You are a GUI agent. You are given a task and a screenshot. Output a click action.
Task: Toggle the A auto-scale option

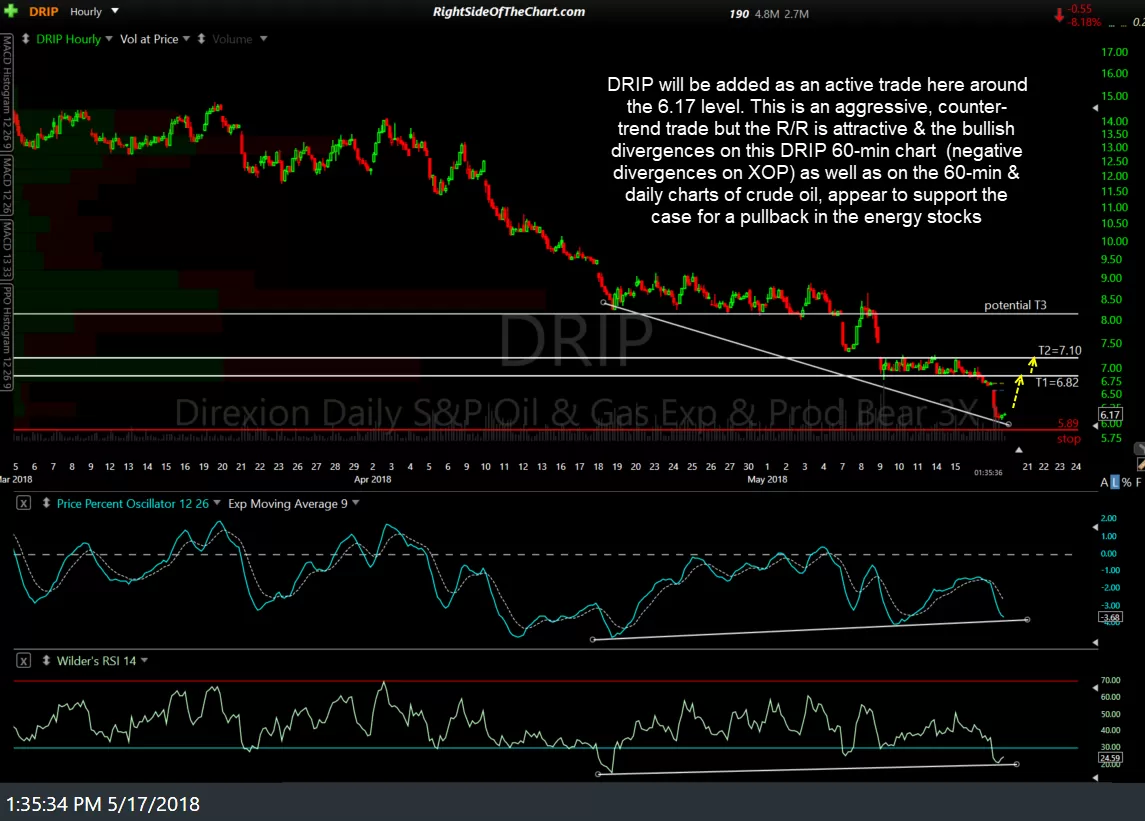coord(1103,483)
